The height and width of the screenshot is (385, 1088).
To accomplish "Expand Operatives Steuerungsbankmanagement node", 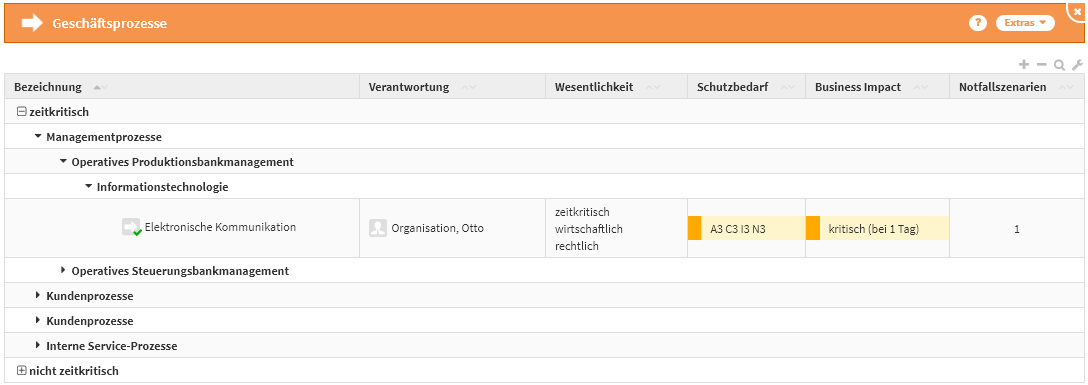I will point(64,270).
